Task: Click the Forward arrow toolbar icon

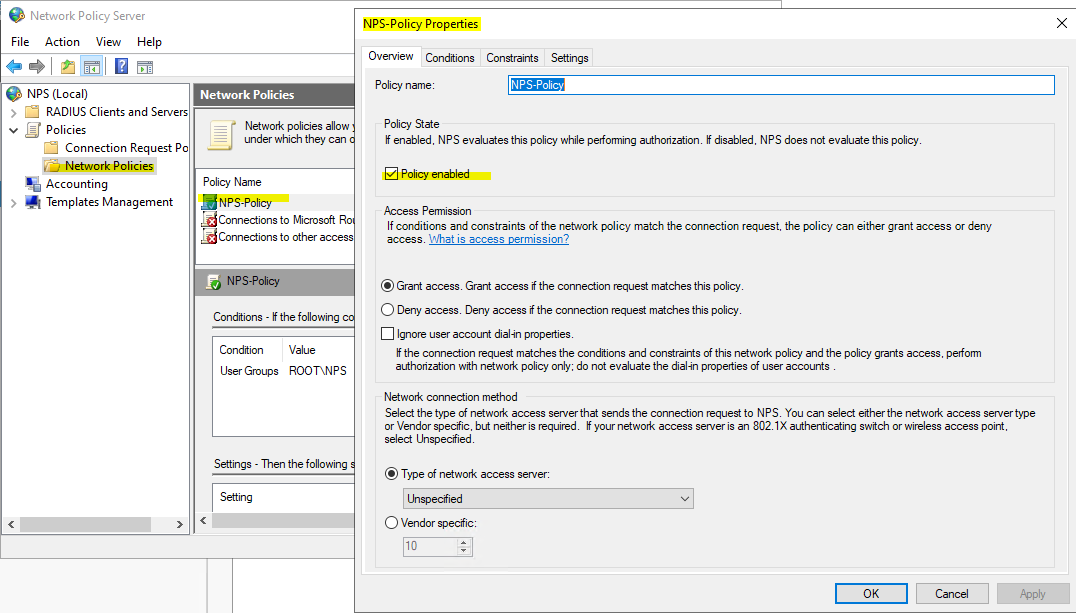Action: (37, 67)
